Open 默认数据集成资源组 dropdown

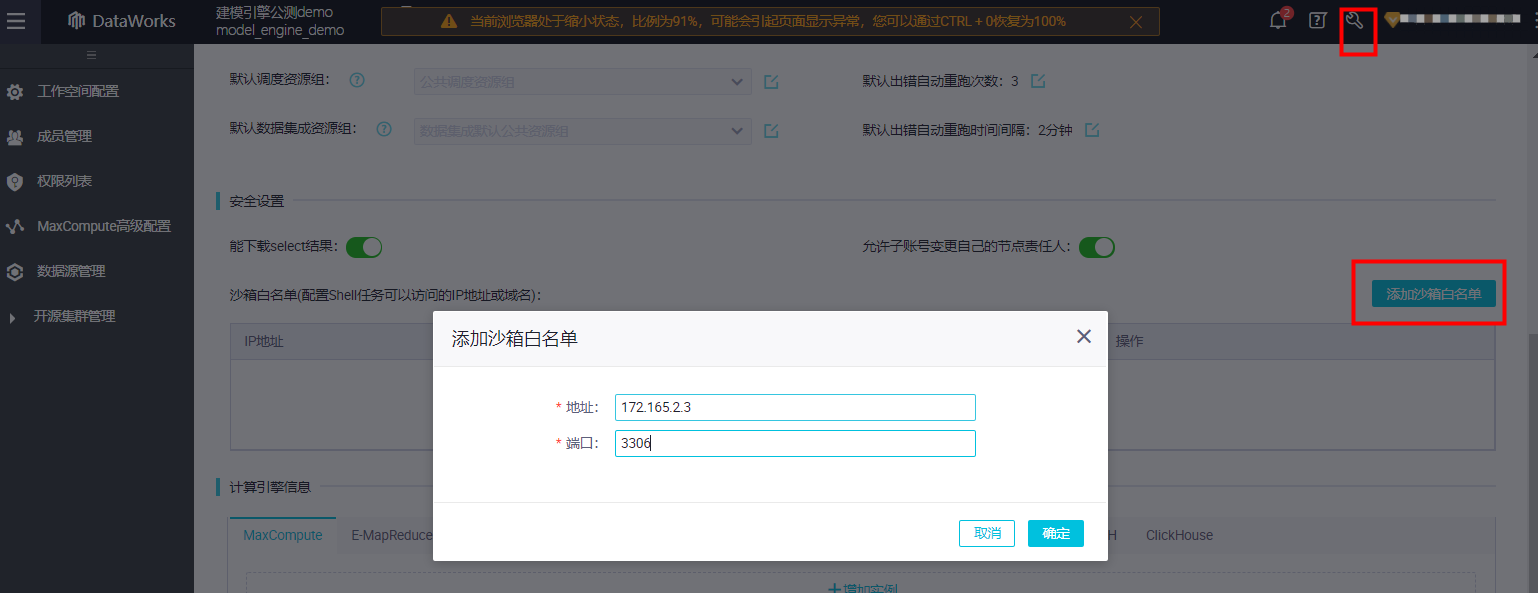583,131
